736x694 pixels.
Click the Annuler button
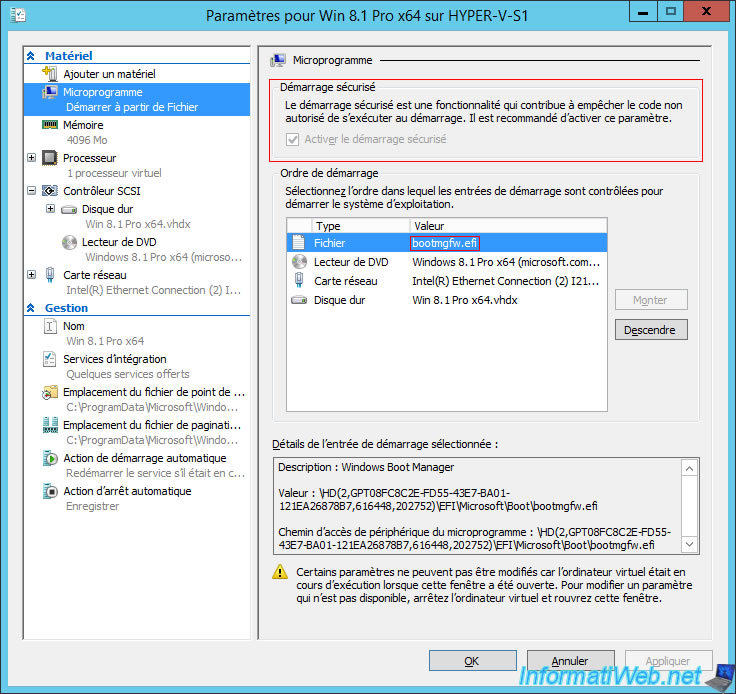[x=570, y=661]
